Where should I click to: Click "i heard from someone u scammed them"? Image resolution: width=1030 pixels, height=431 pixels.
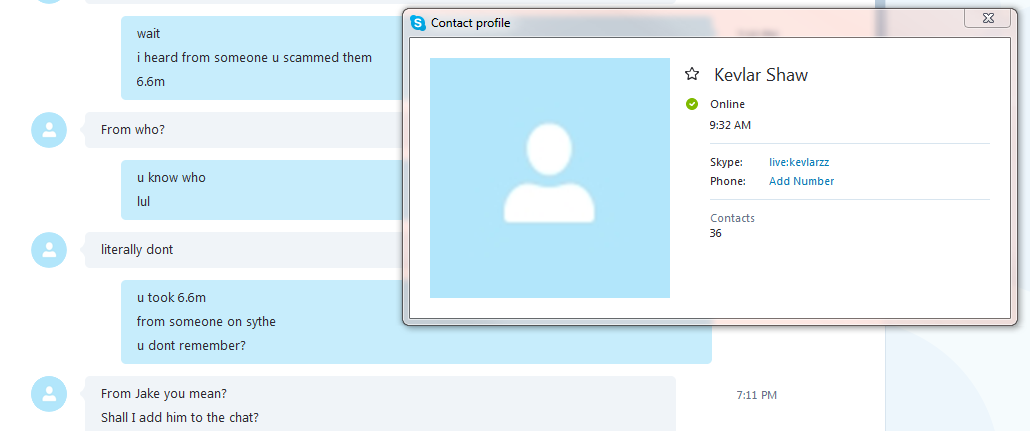click(x=254, y=58)
